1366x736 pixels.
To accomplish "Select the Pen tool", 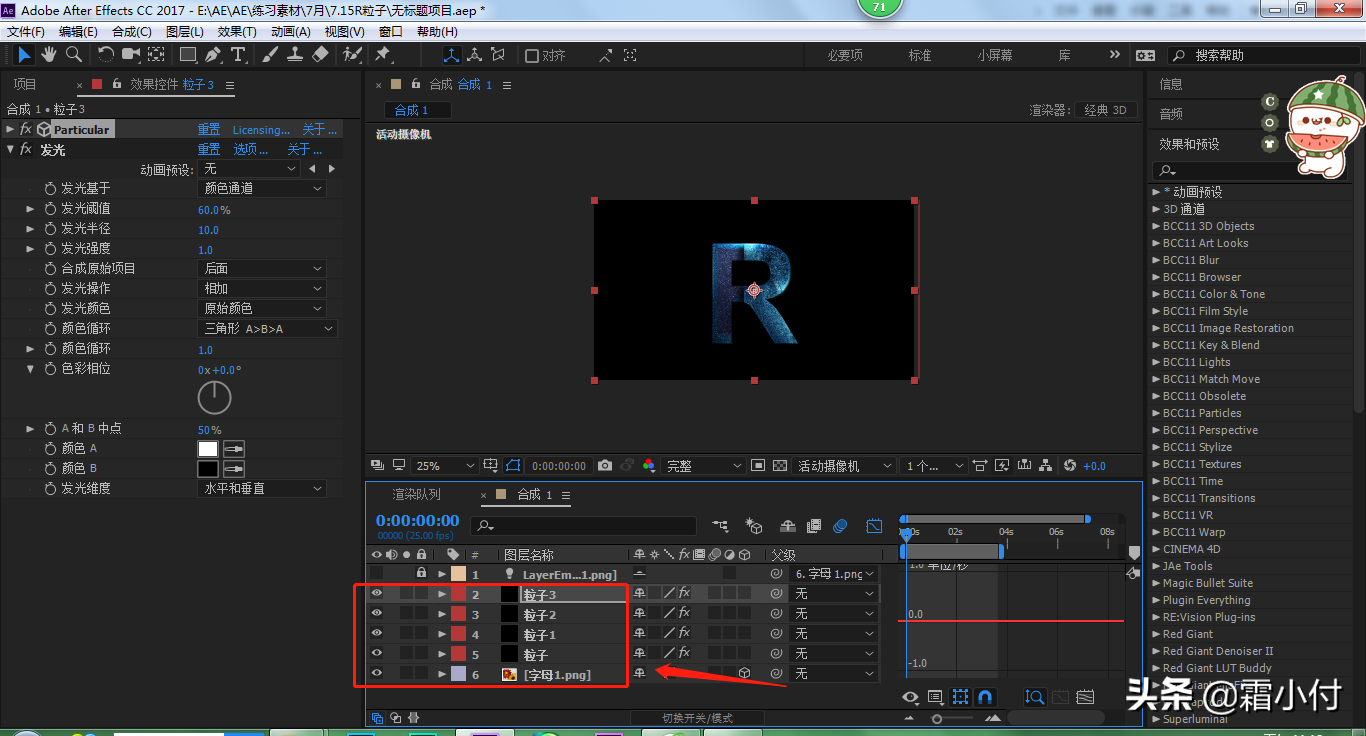I will [x=213, y=54].
